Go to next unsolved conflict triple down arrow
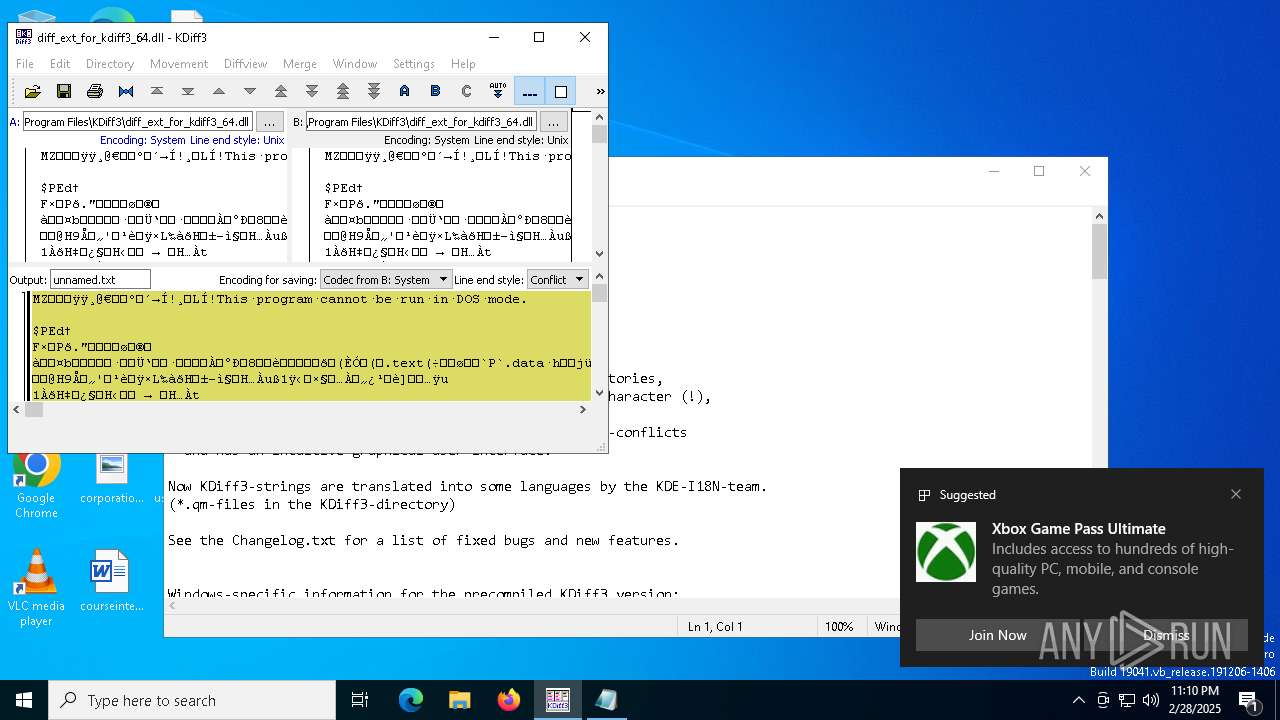 tap(374, 91)
